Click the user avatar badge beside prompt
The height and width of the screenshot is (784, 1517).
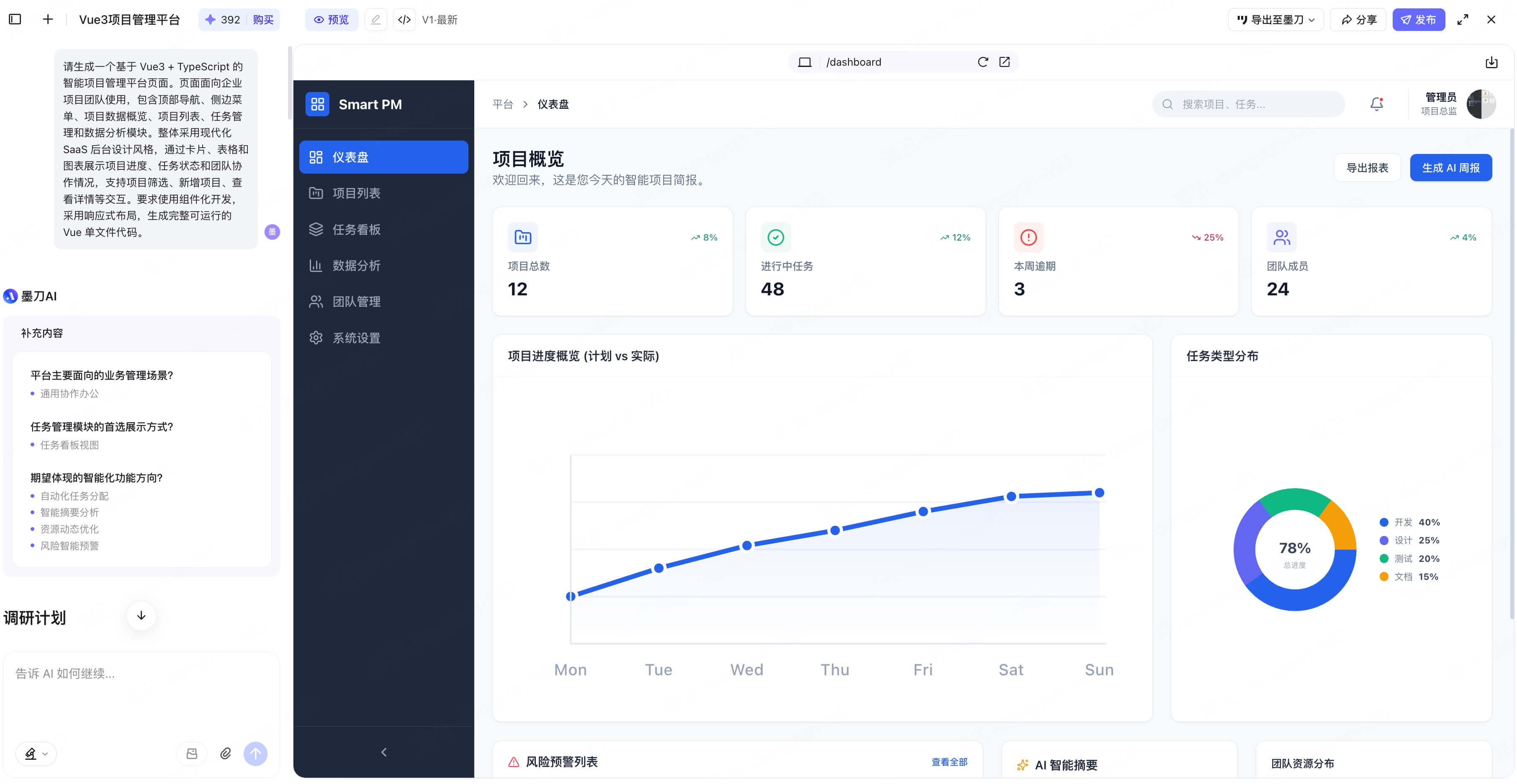(272, 232)
